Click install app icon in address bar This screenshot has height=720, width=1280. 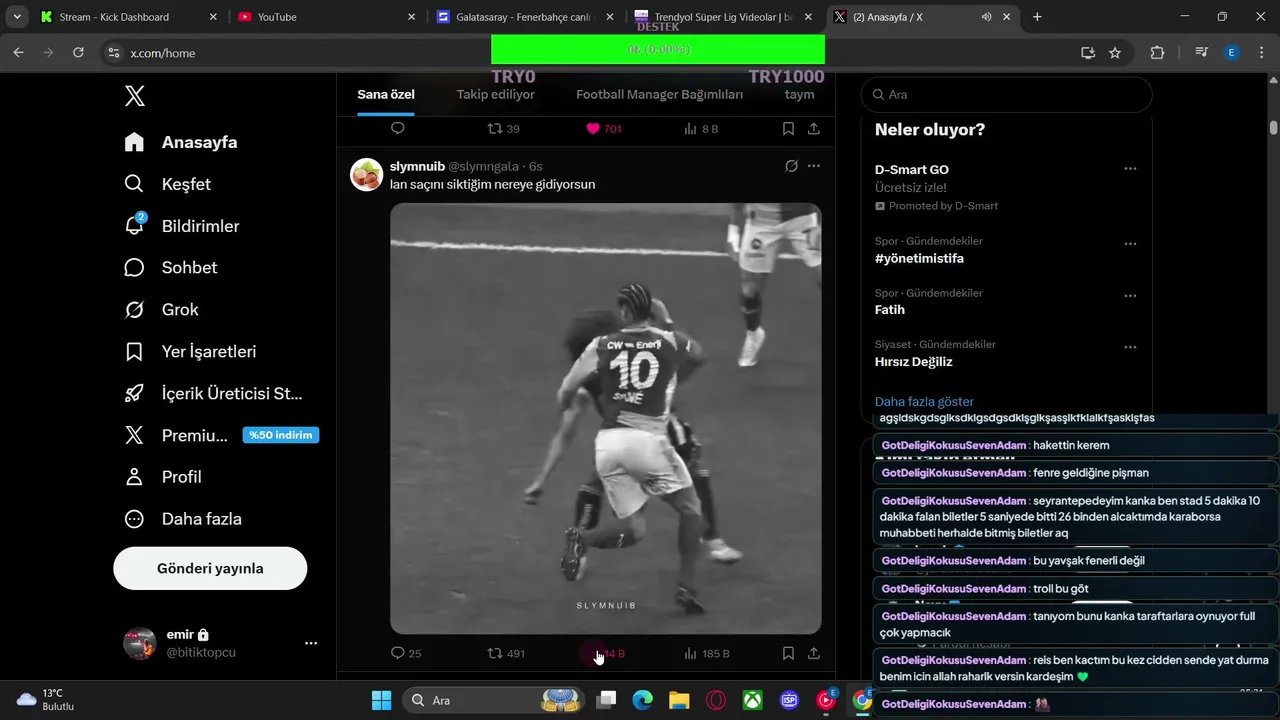(x=1088, y=53)
